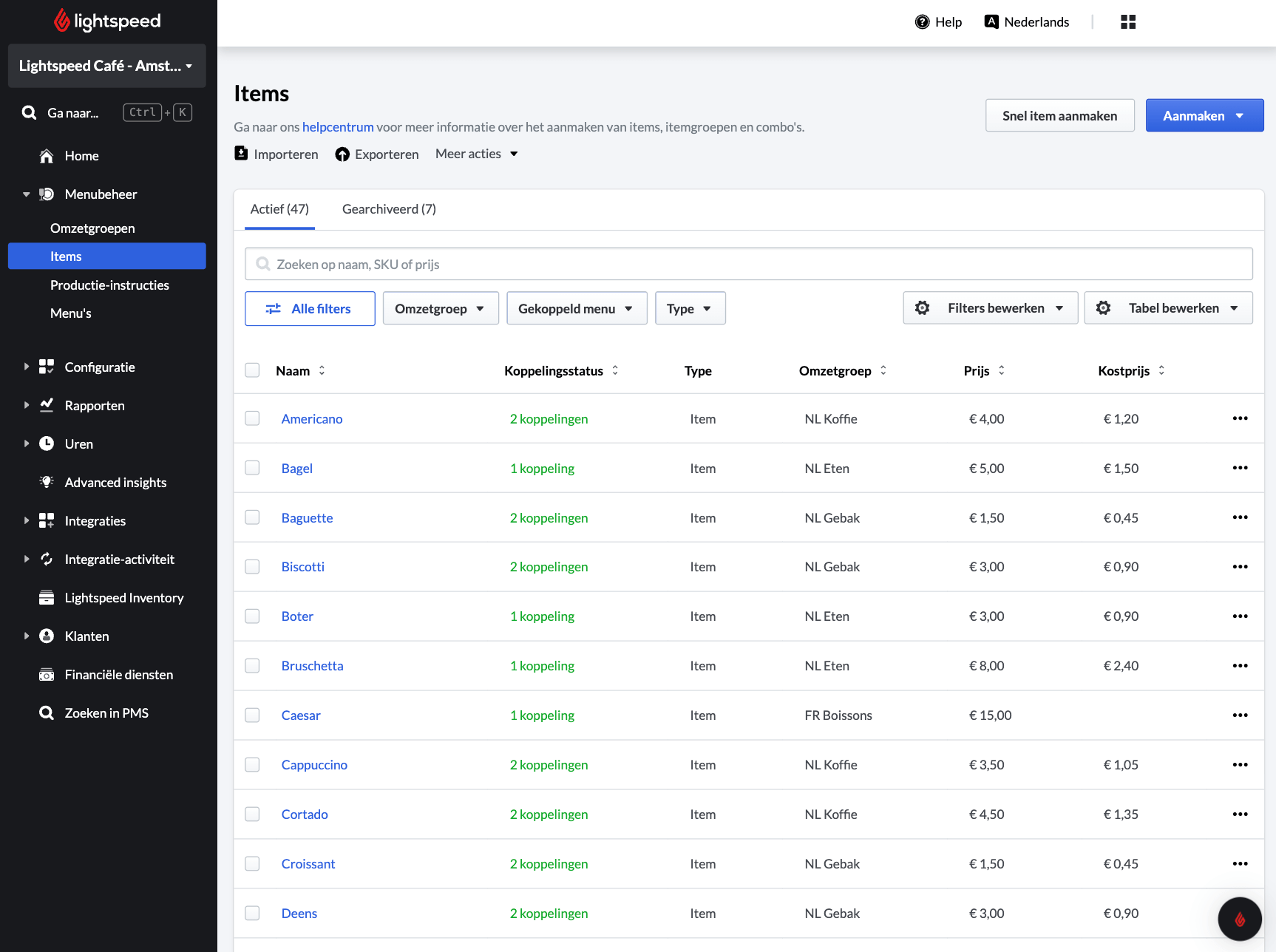1276x952 pixels.
Task: Click the Help question mark icon
Action: (x=922, y=22)
